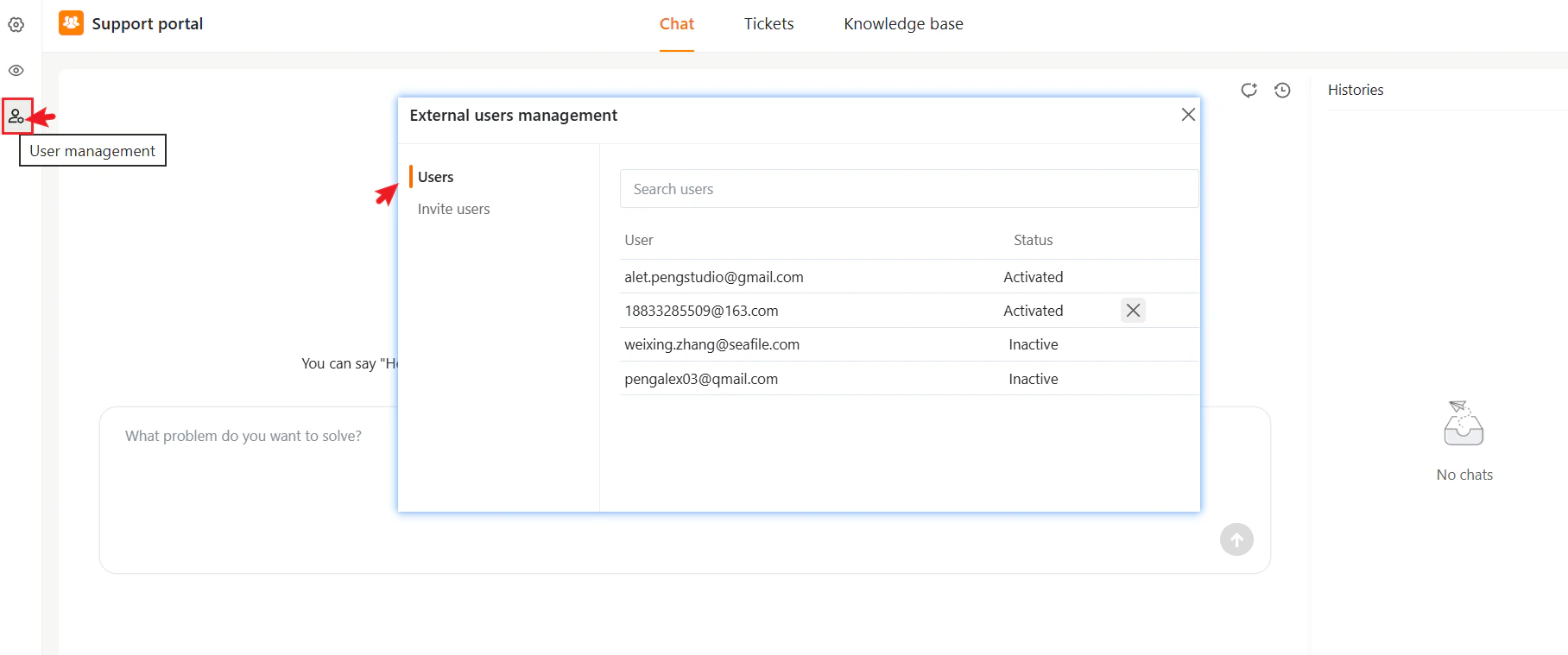Screen dimensions: 1568x655
Task: Click Activated status for alet.pengstudio@gmail.com
Action: click(1033, 277)
